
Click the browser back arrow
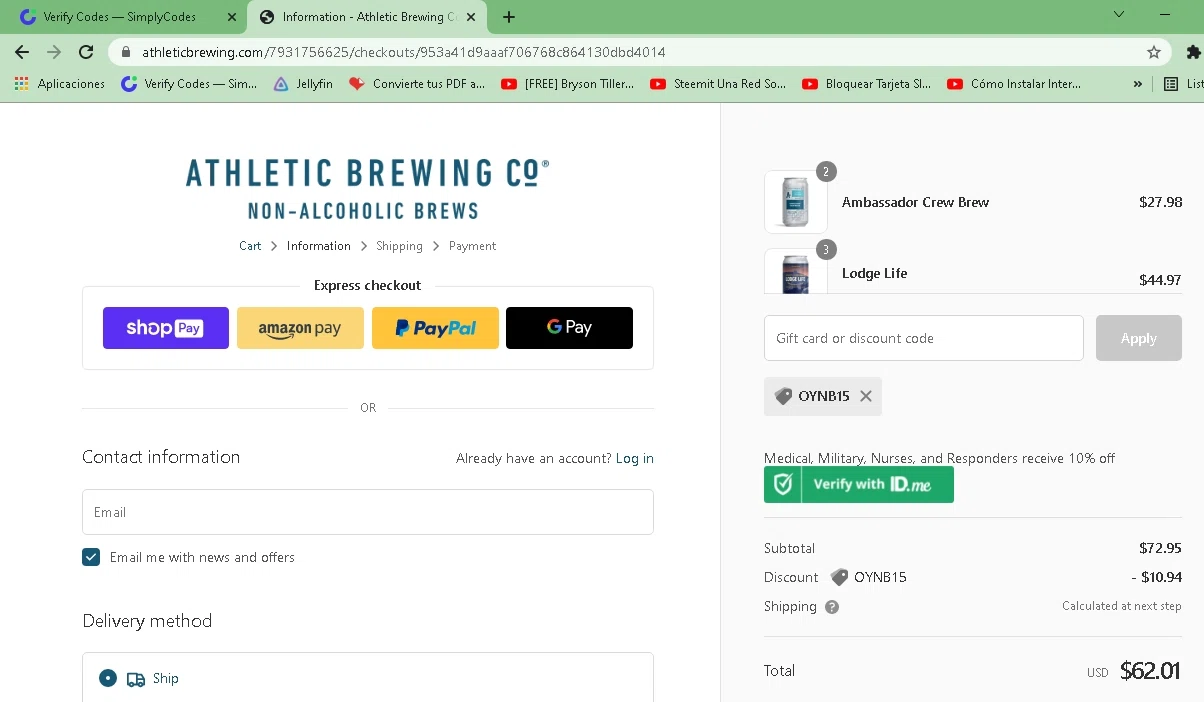click(22, 52)
